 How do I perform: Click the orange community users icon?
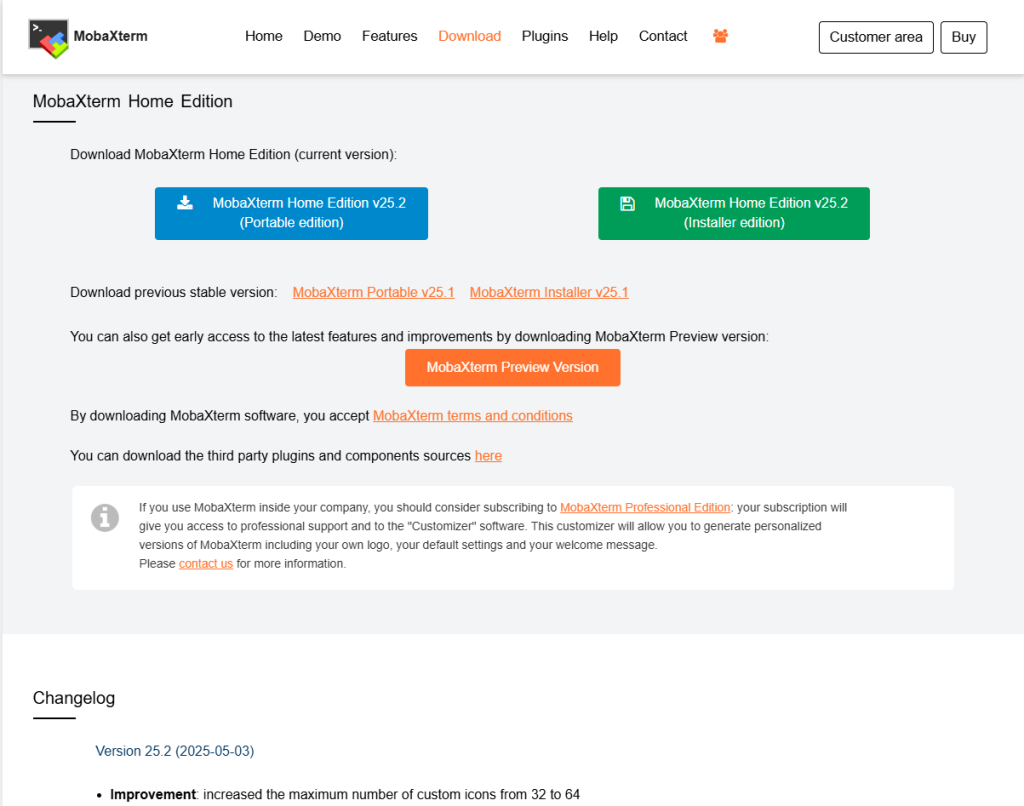[x=720, y=36]
